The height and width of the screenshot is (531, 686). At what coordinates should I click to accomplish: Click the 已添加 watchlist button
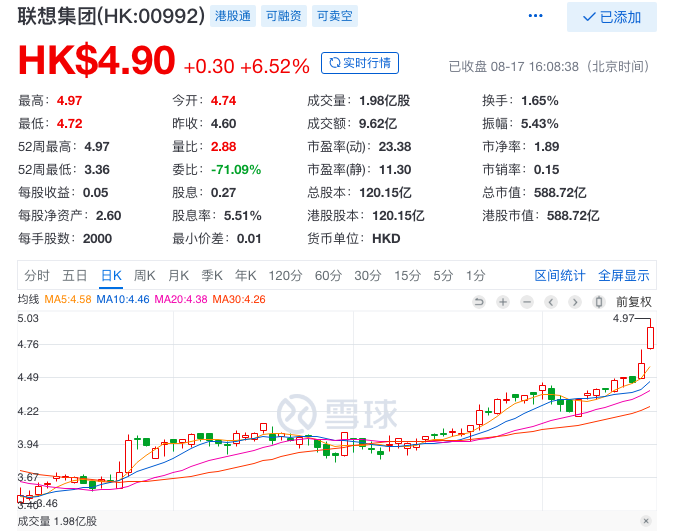pos(612,17)
